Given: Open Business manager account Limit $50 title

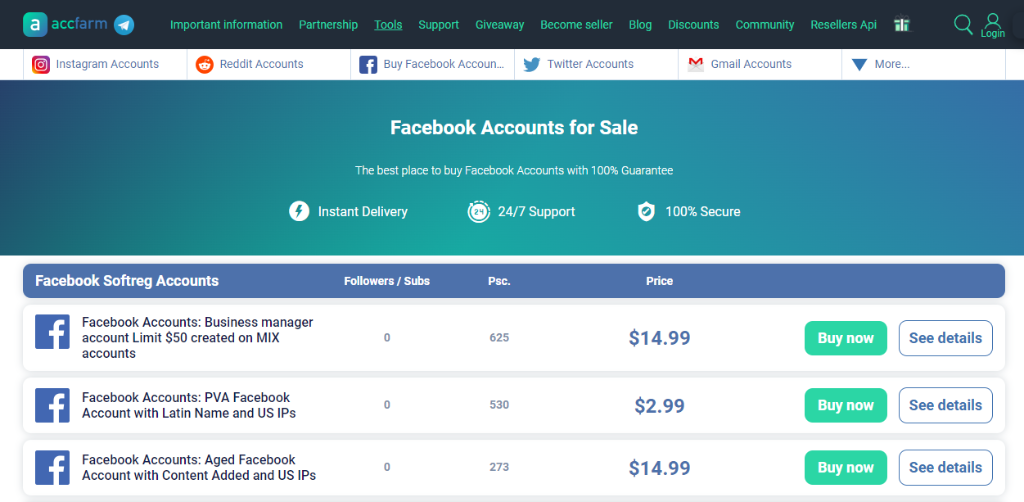Looking at the screenshot, I should click(197, 338).
